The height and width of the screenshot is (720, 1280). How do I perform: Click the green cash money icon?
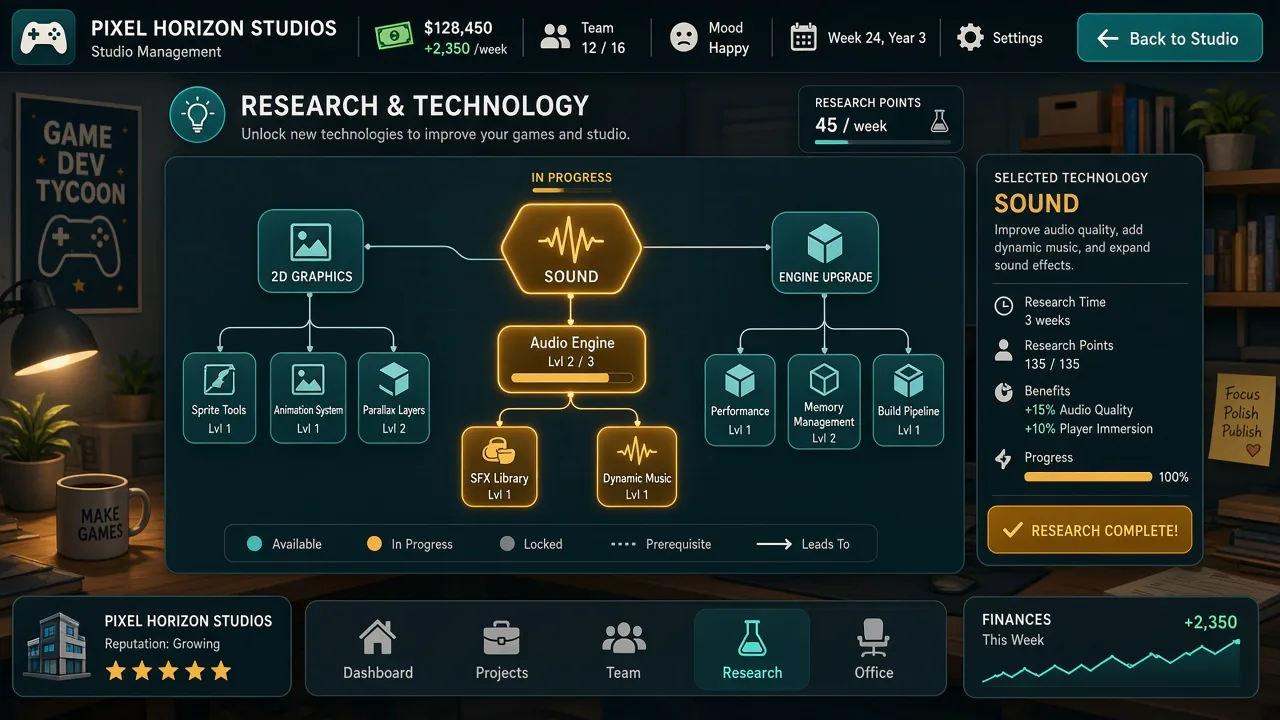393,37
